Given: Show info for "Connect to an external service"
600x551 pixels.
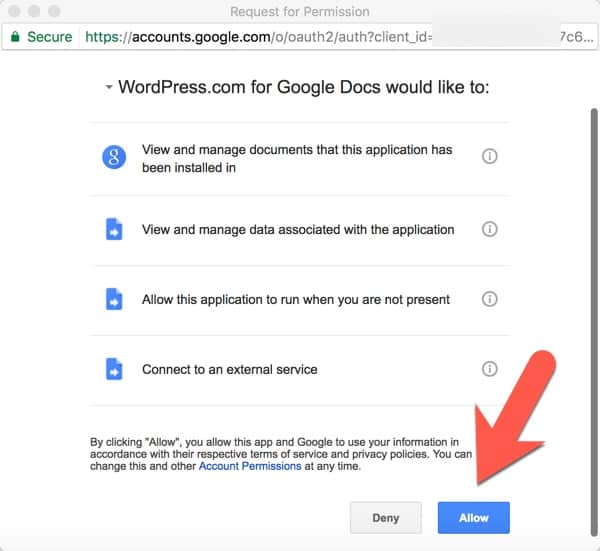Looking at the screenshot, I should (x=489, y=369).
